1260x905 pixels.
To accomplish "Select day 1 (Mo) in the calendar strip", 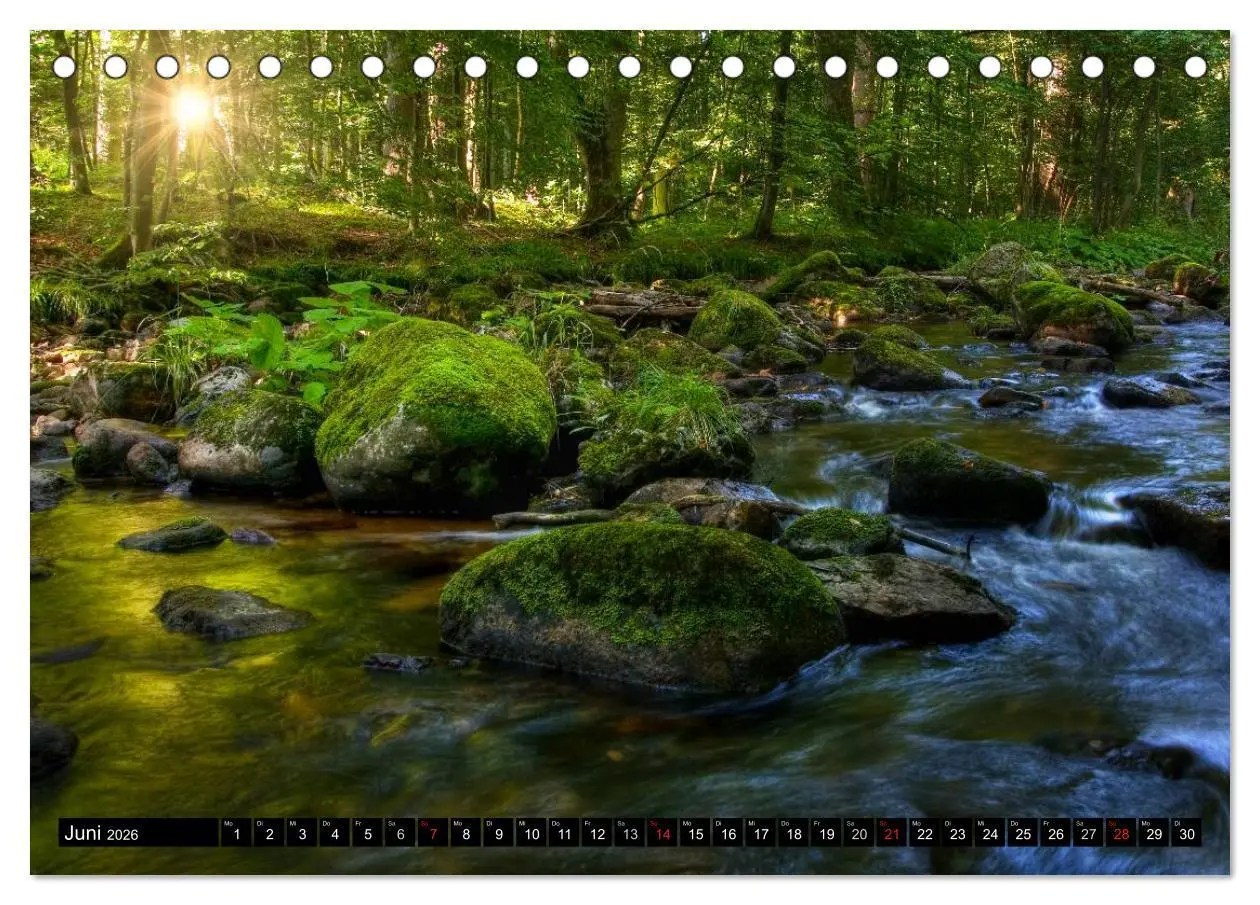I will [236, 832].
